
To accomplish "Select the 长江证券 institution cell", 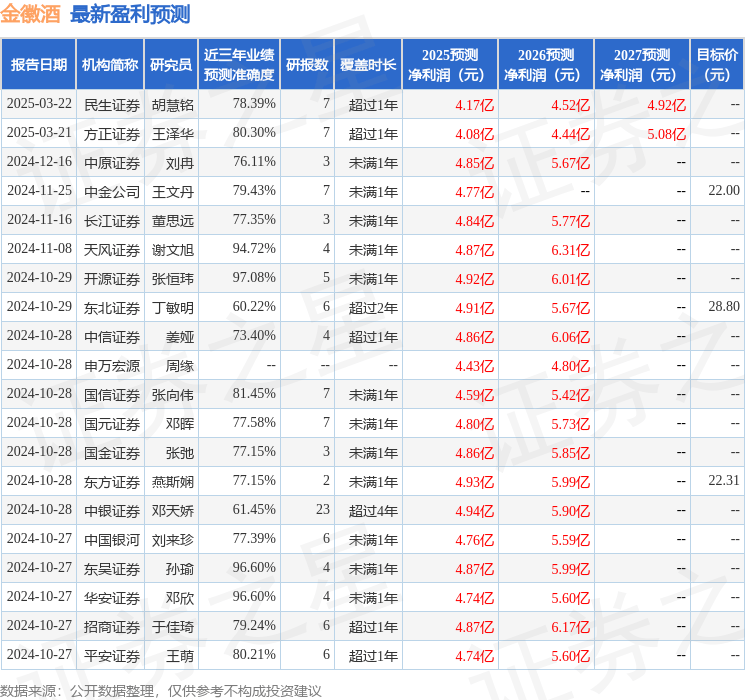I will pos(112,221).
